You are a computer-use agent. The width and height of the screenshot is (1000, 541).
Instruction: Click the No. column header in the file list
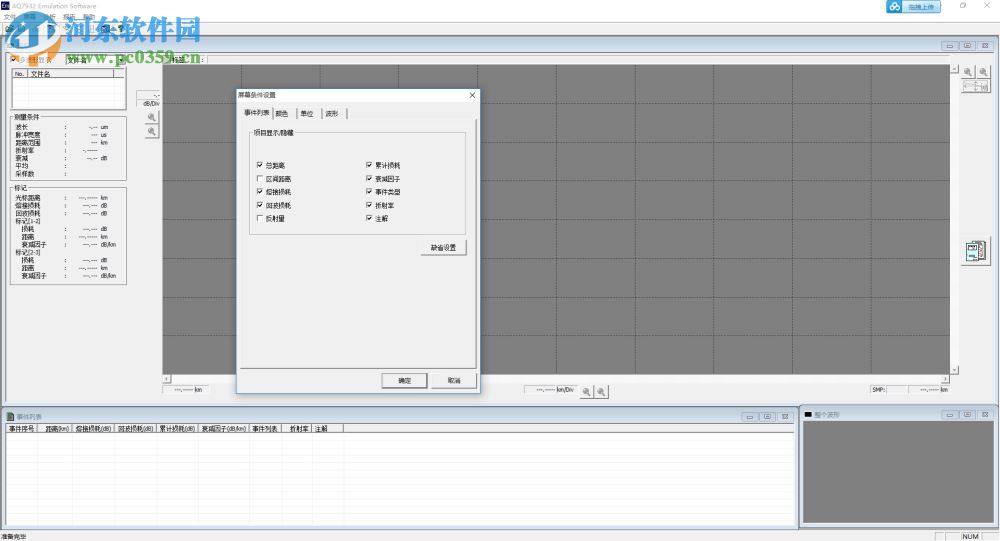pyautogui.click(x=20, y=74)
